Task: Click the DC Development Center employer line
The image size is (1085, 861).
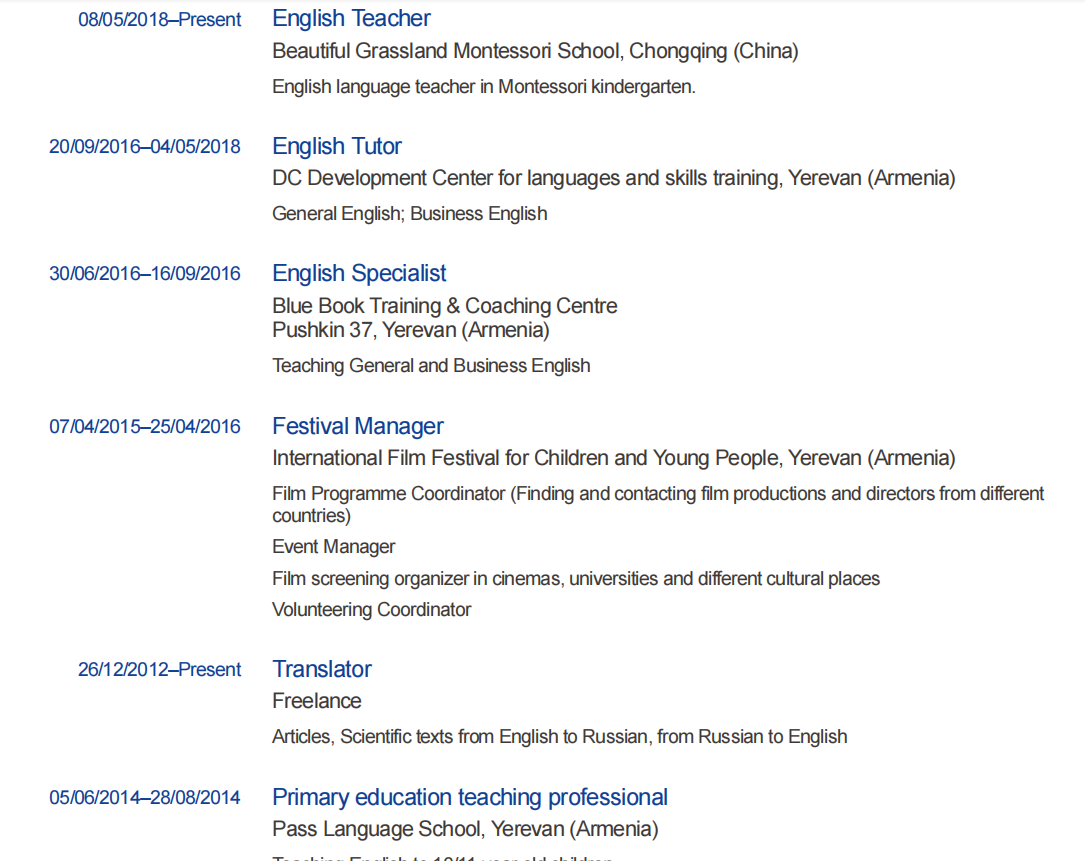Action: coord(613,179)
